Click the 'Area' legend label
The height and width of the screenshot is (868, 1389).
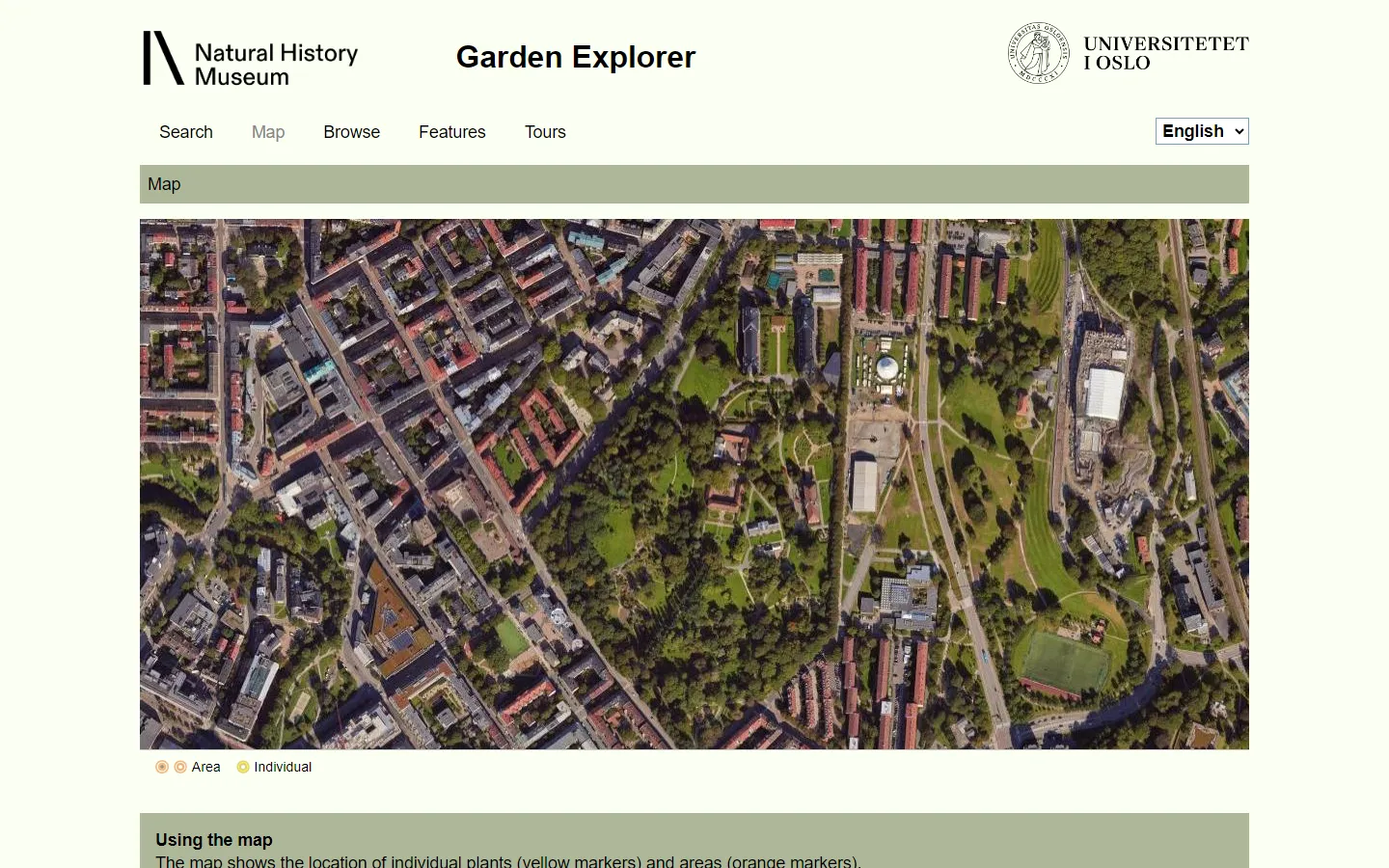tap(206, 768)
